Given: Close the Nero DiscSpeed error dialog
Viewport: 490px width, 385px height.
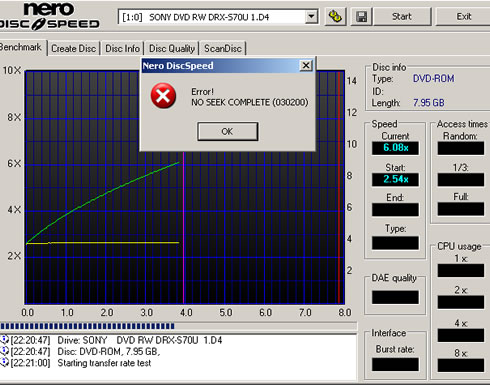Looking at the screenshot, I should 306,65.
